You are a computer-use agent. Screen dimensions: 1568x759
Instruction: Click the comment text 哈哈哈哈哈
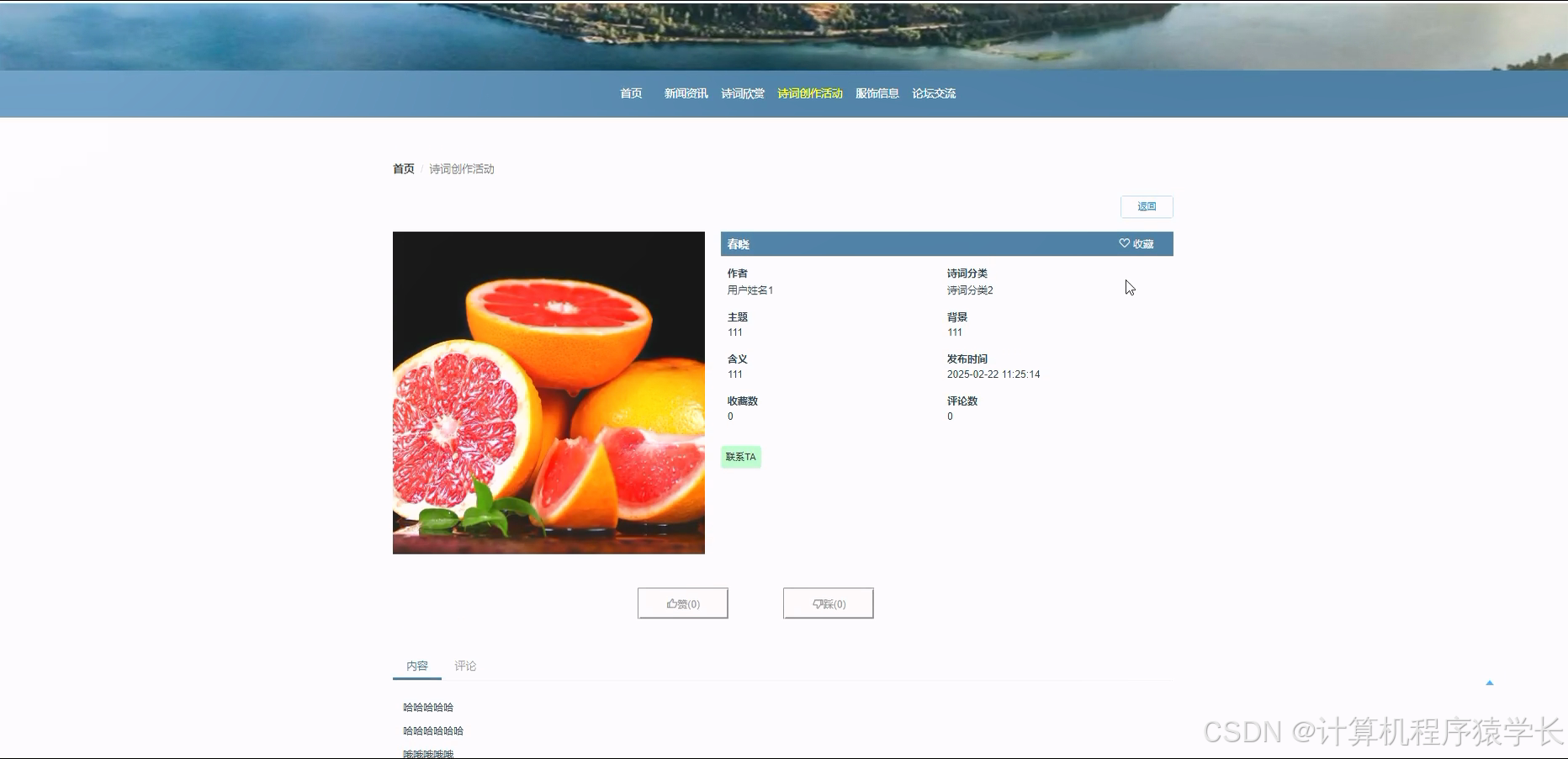point(429,707)
